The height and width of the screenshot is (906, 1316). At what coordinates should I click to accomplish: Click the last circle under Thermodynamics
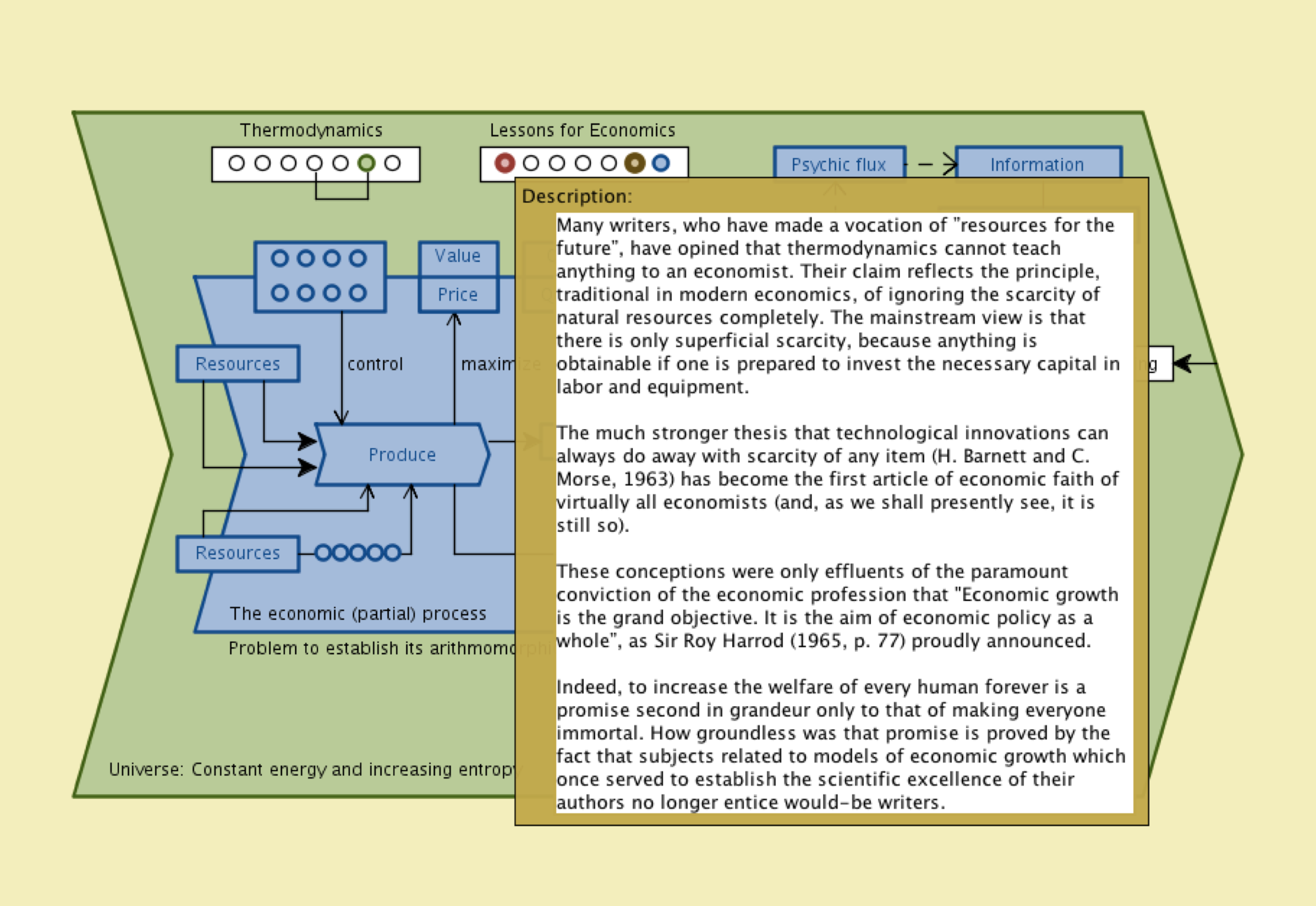pyautogui.click(x=392, y=163)
